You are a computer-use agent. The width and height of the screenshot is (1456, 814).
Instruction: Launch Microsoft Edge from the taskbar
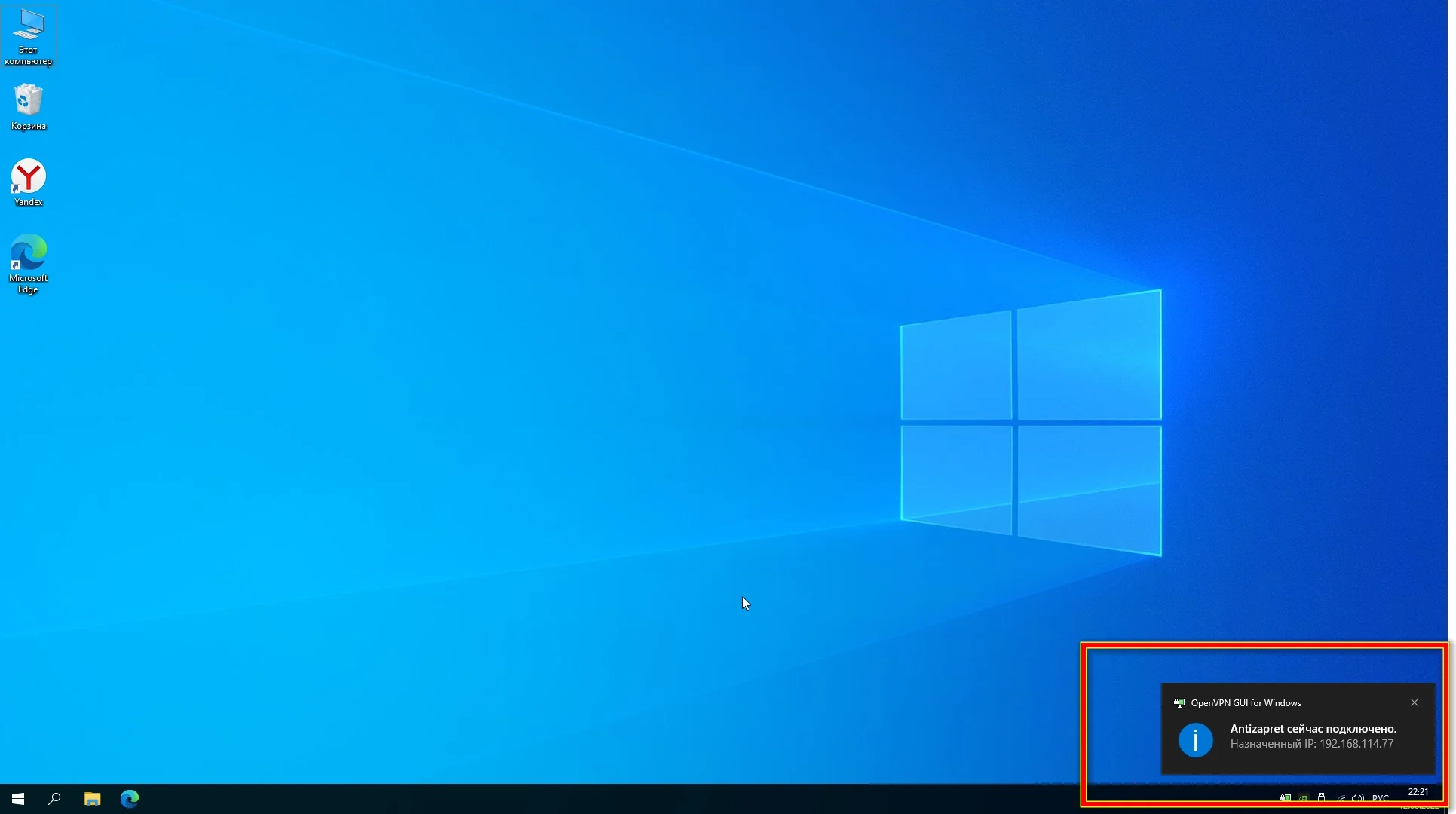coord(130,799)
